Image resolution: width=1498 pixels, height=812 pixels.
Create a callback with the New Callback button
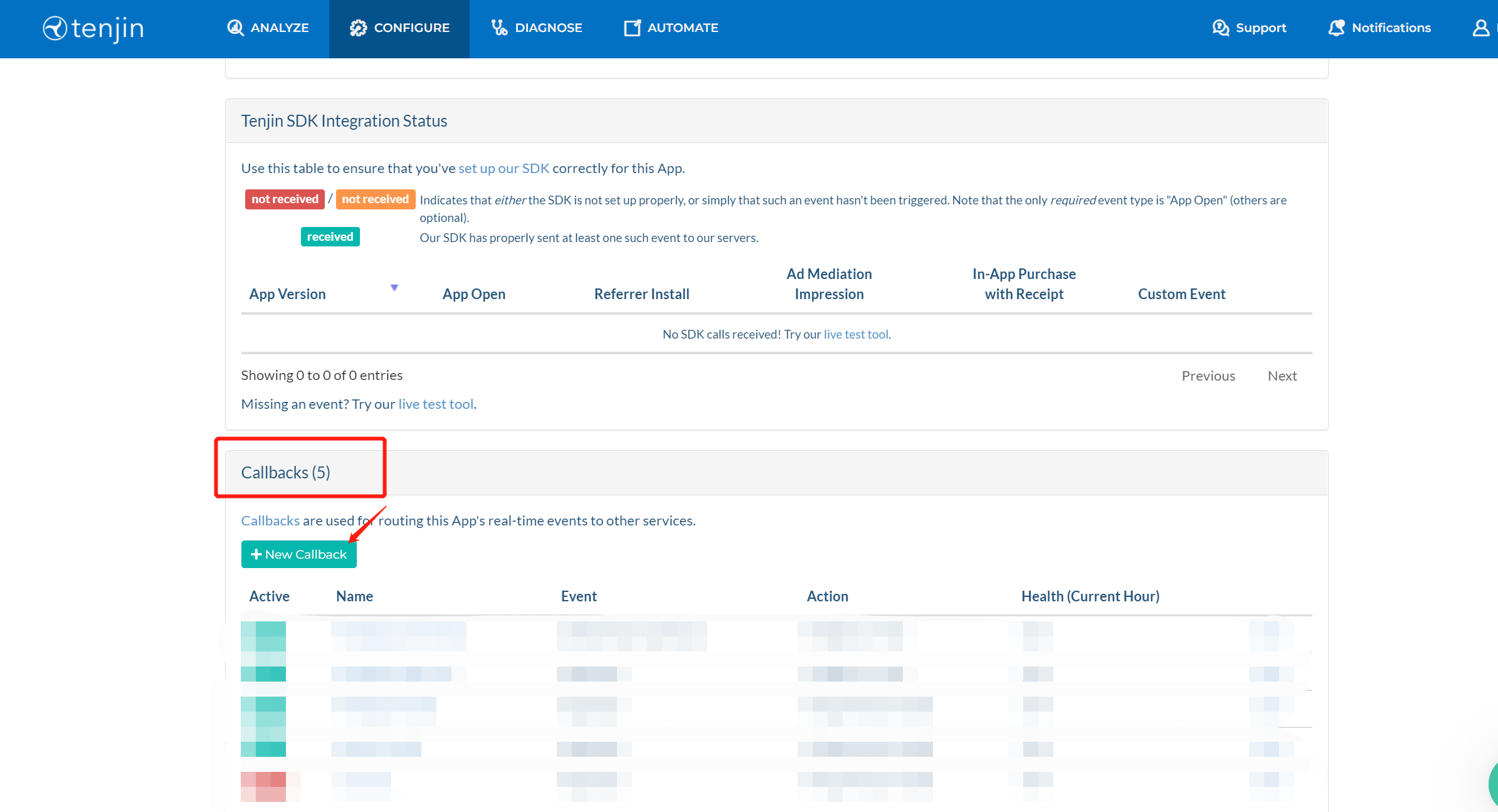click(298, 554)
